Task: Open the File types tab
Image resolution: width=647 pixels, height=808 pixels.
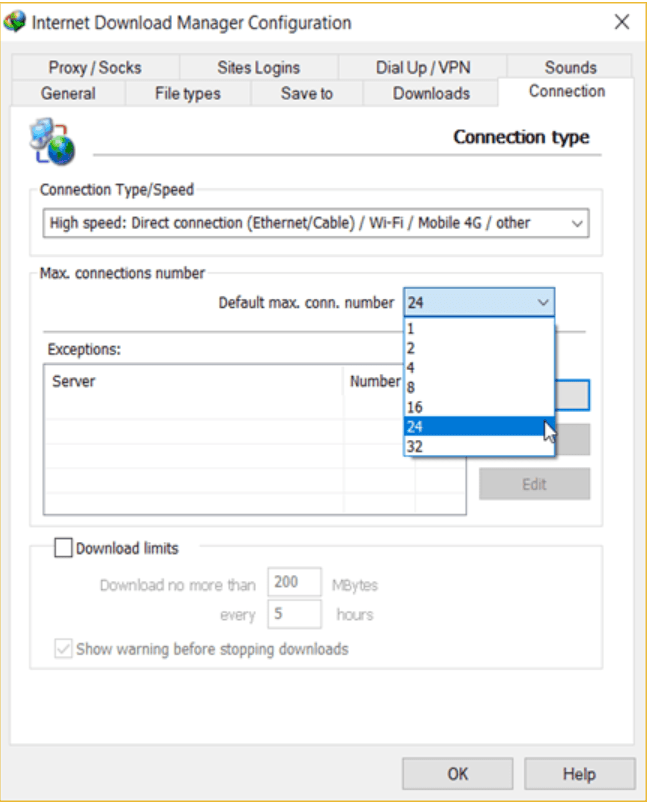Action: point(187,93)
